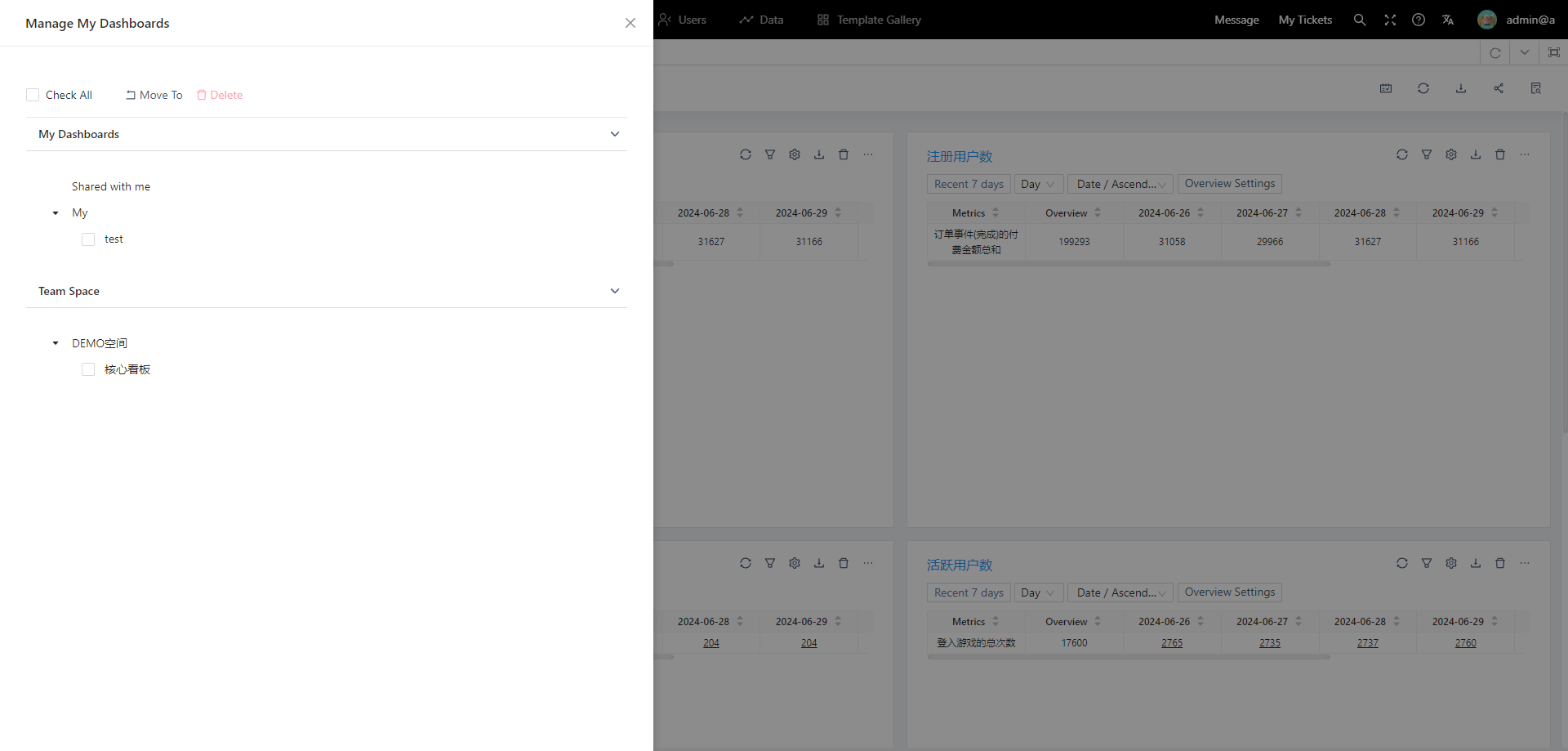The image size is (1568, 751).
Task: Click the 2765 value link
Action: (x=1172, y=643)
